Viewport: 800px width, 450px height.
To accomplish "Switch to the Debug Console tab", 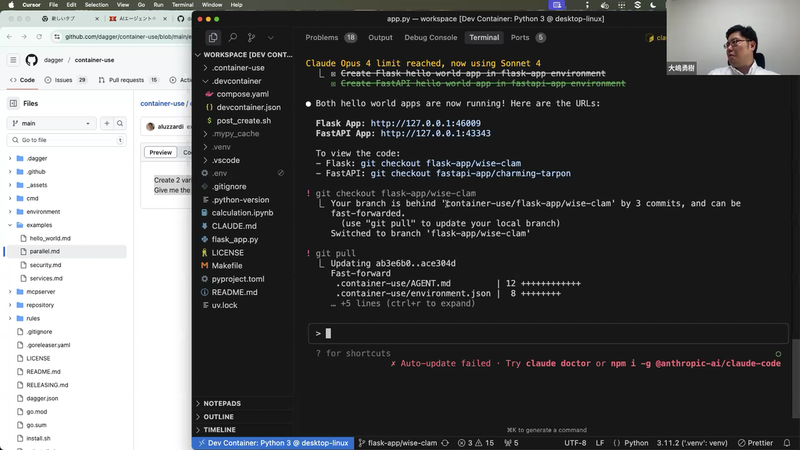I will (x=431, y=37).
